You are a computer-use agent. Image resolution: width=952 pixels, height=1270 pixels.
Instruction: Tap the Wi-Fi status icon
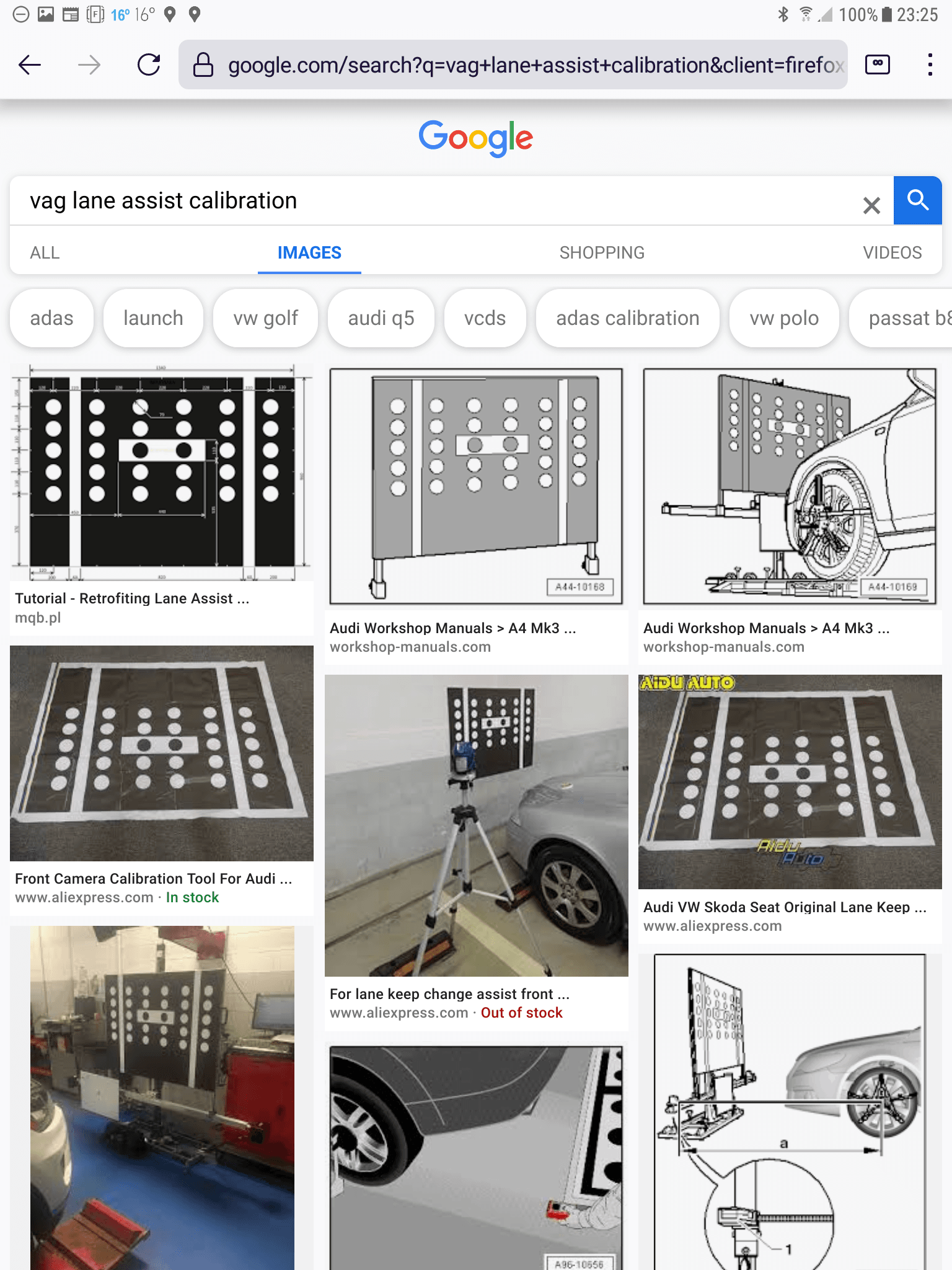point(806,14)
